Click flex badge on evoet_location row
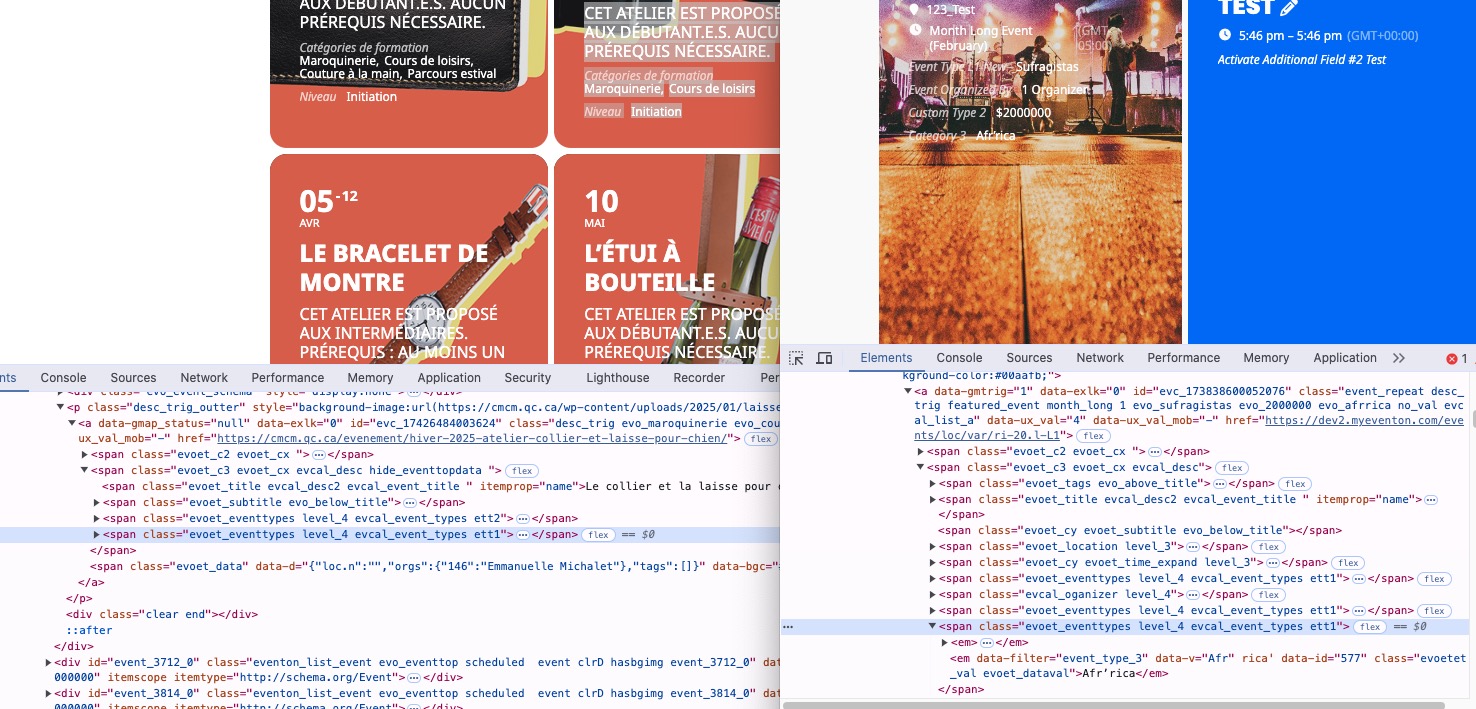1476x709 pixels. (1269, 547)
